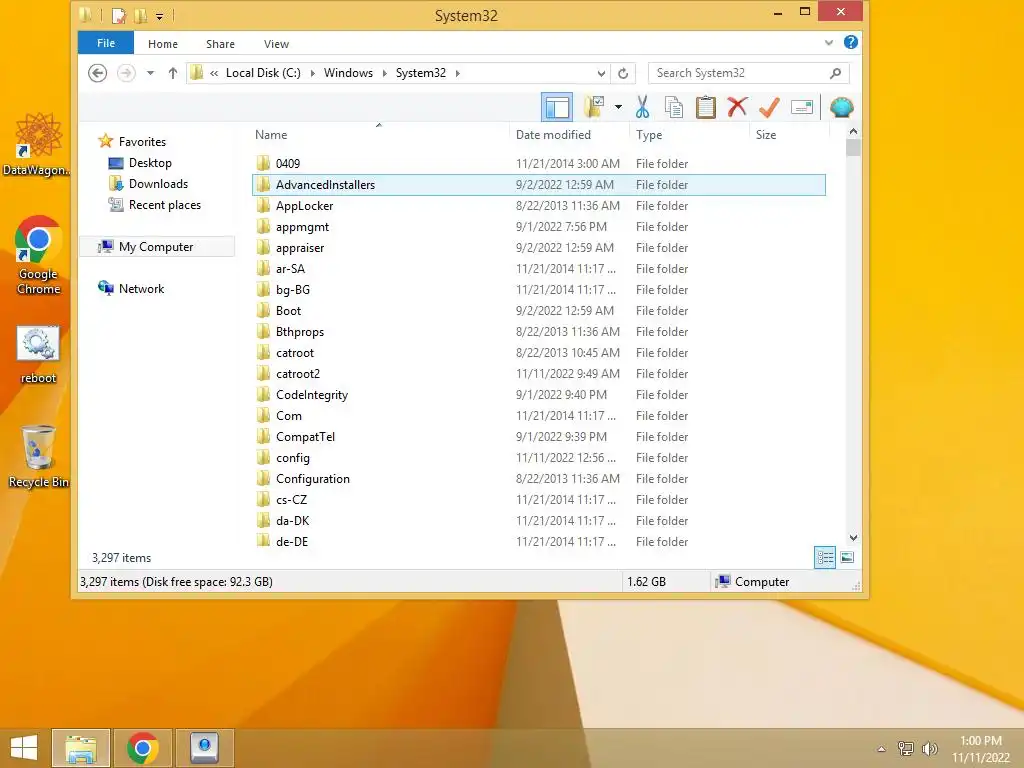
Task: Switch to details view button
Action: point(825,557)
